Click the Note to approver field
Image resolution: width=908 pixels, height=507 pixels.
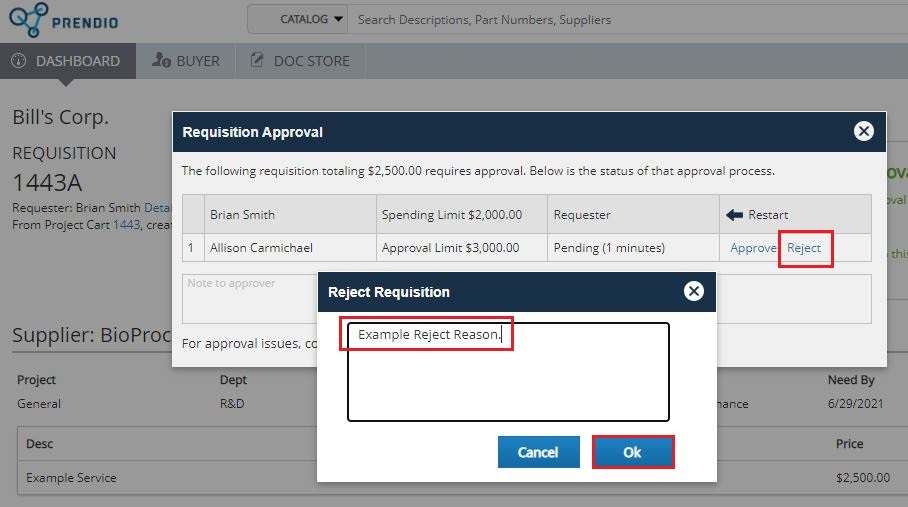[x=250, y=298]
